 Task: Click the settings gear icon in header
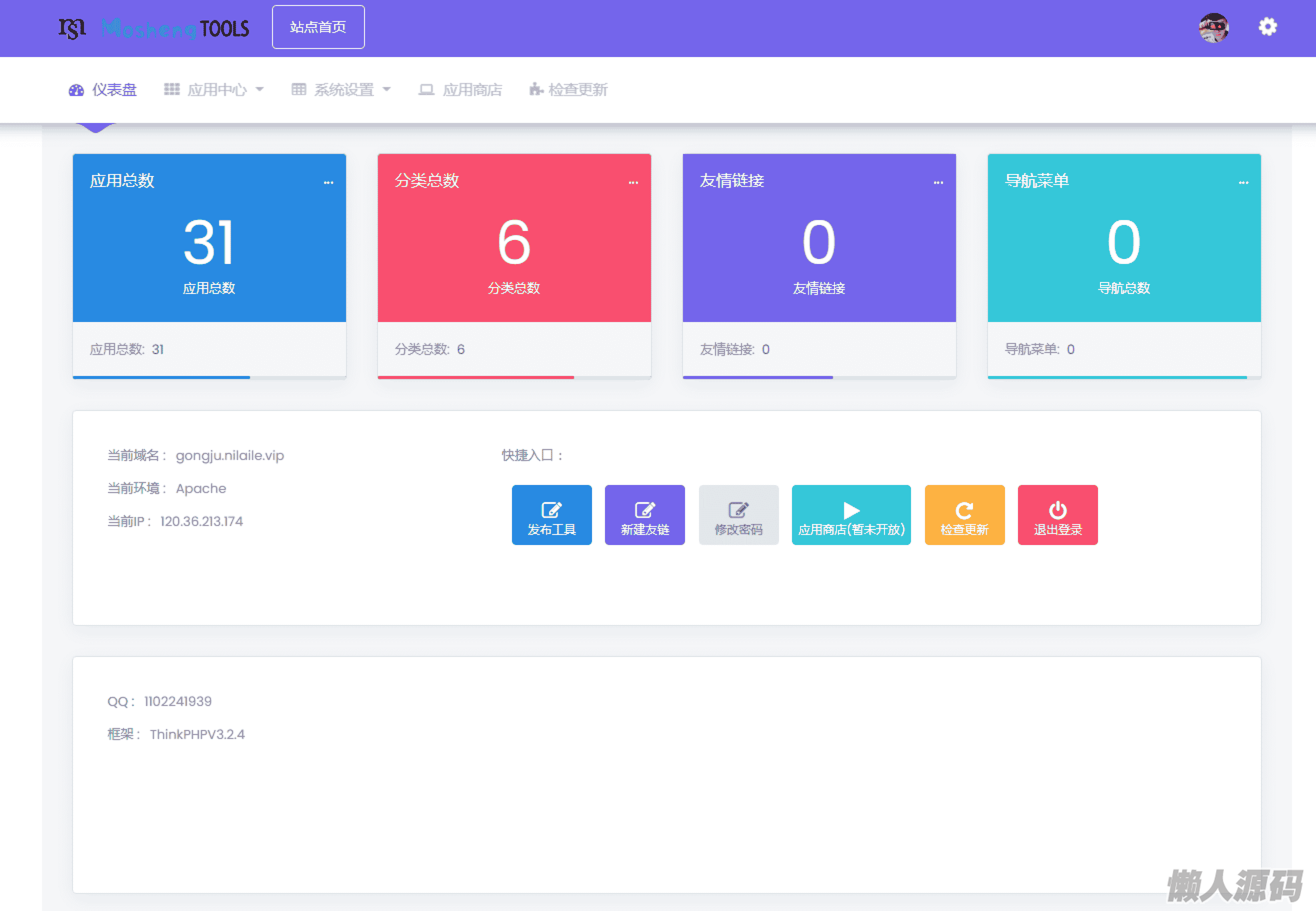click(x=1267, y=27)
